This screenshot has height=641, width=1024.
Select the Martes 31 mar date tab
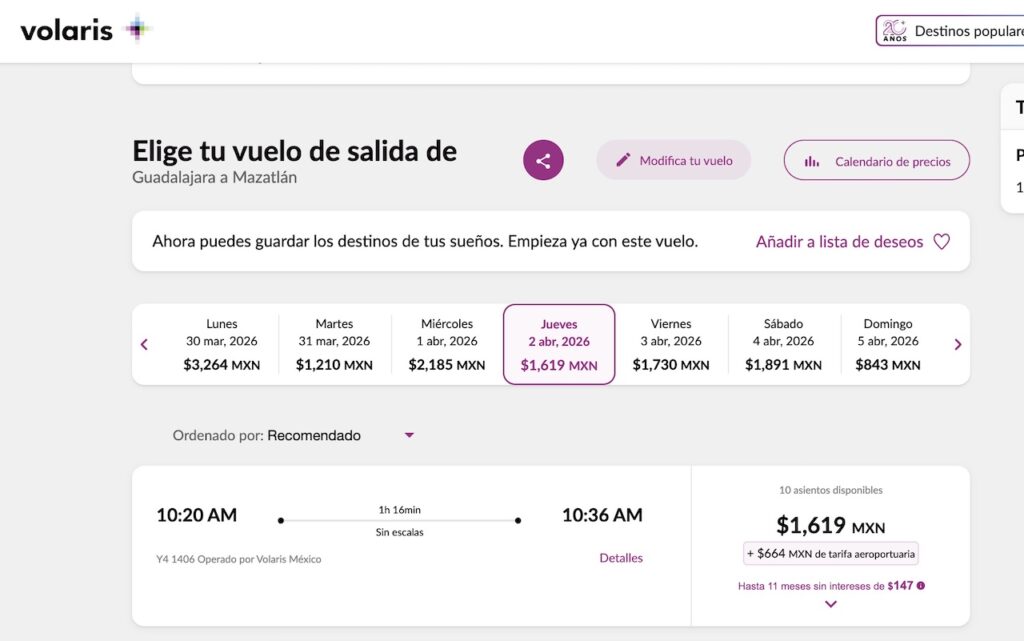(x=334, y=343)
